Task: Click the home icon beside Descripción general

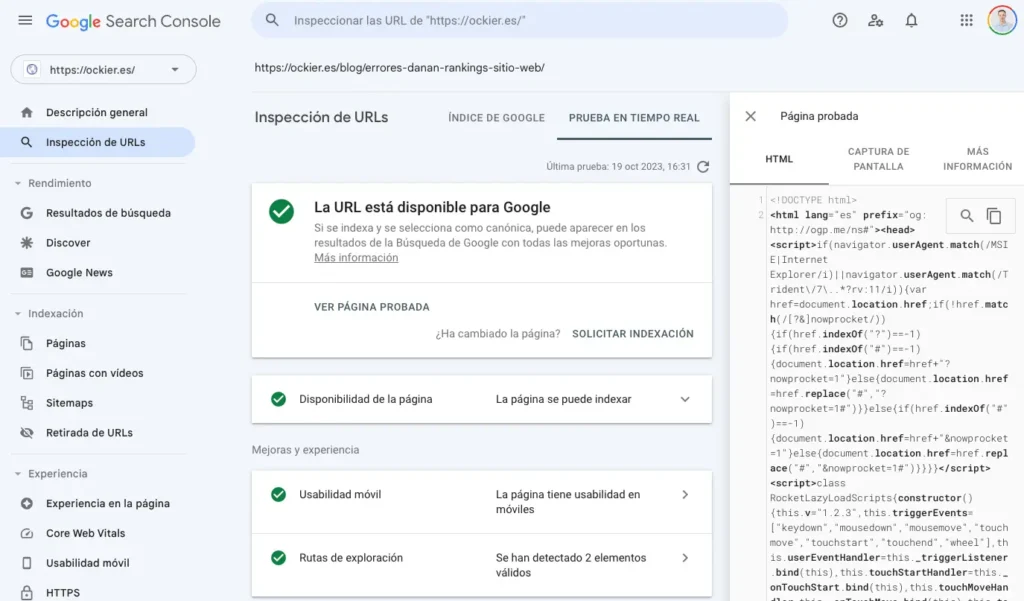Action: pos(27,112)
